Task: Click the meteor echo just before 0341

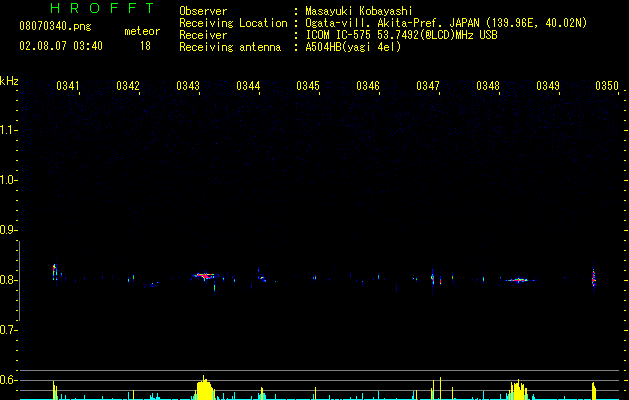Action: tap(55, 272)
